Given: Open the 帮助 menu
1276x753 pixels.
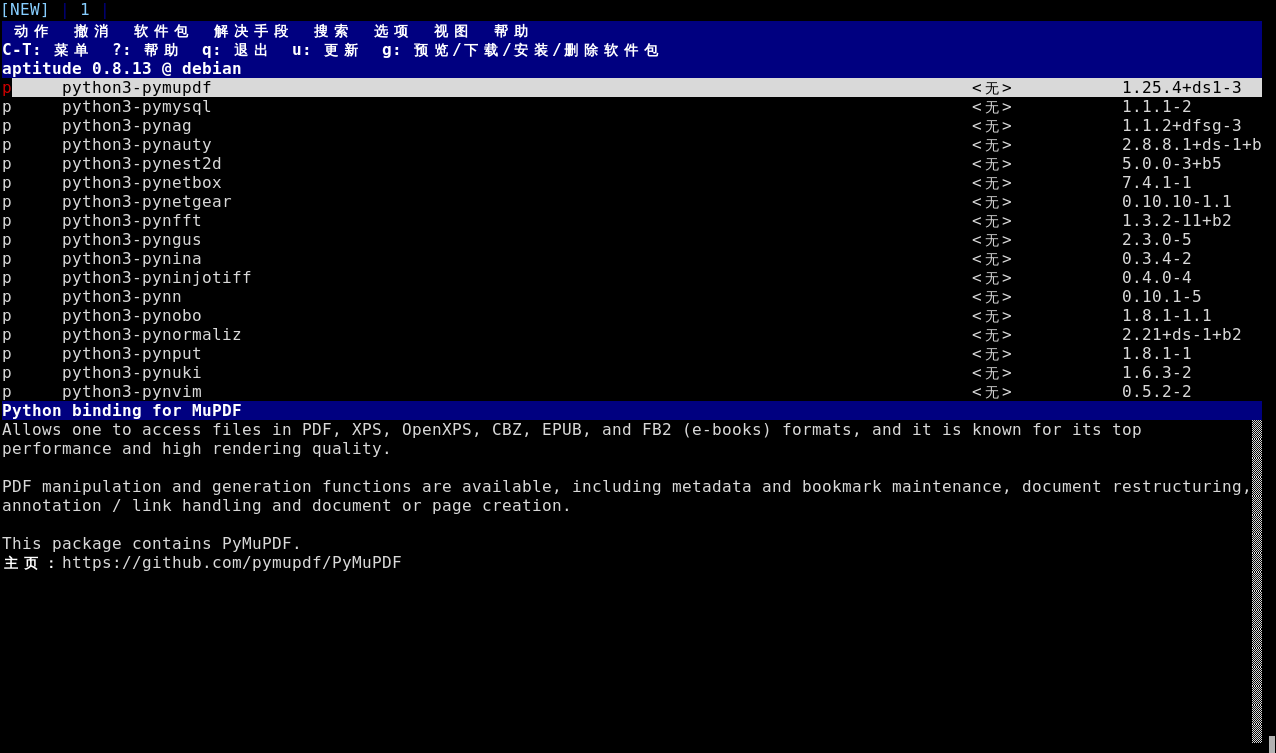Looking at the screenshot, I should (x=511, y=31).
